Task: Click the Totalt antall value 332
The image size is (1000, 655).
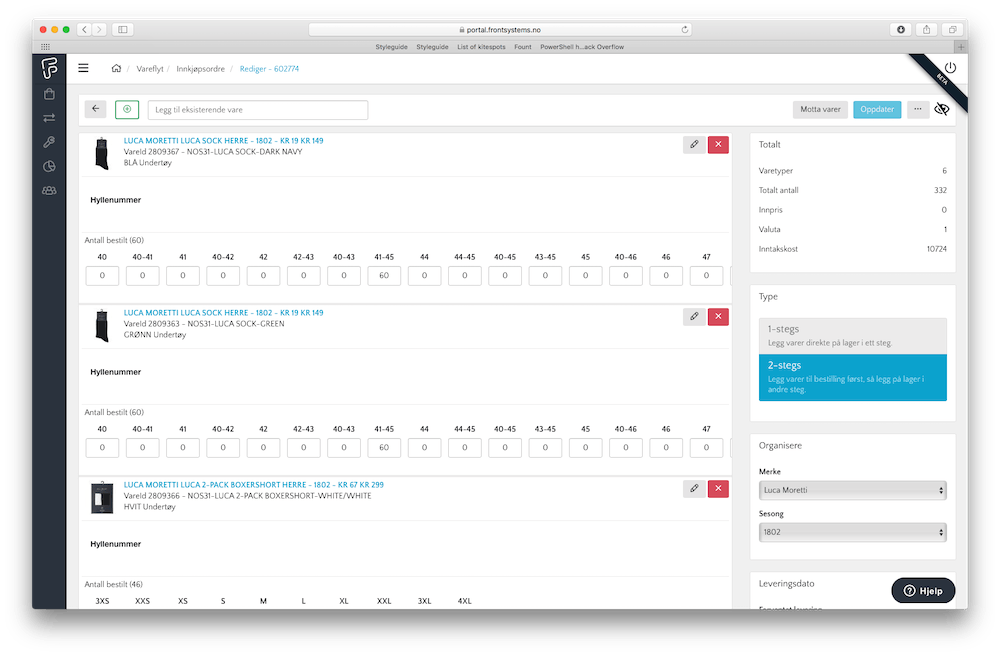Action: [x=940, y=190]
